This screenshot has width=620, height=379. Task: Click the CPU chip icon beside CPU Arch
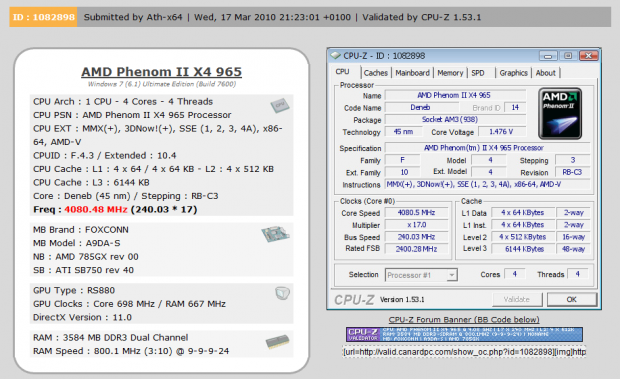(280, 106)
